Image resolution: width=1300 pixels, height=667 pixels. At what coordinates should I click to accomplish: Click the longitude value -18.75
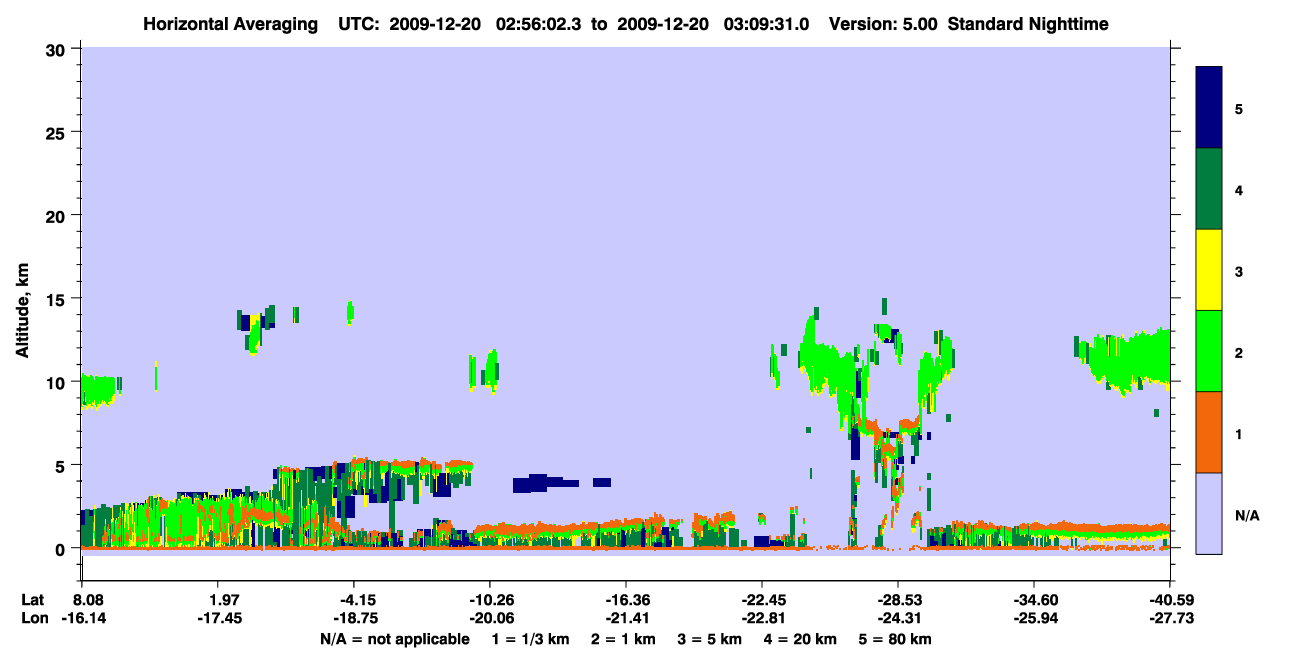354,619
